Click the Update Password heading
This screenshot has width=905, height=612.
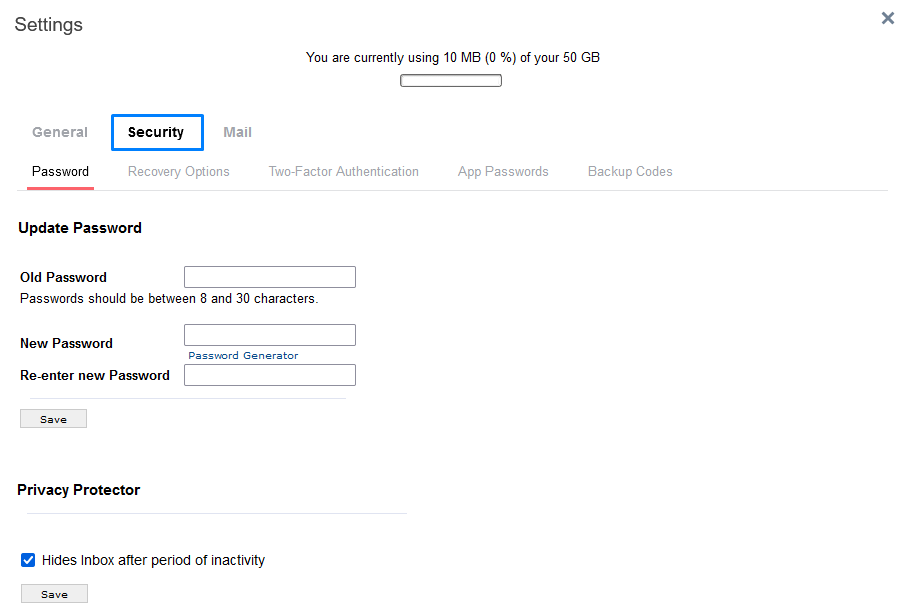click(80, 227)
